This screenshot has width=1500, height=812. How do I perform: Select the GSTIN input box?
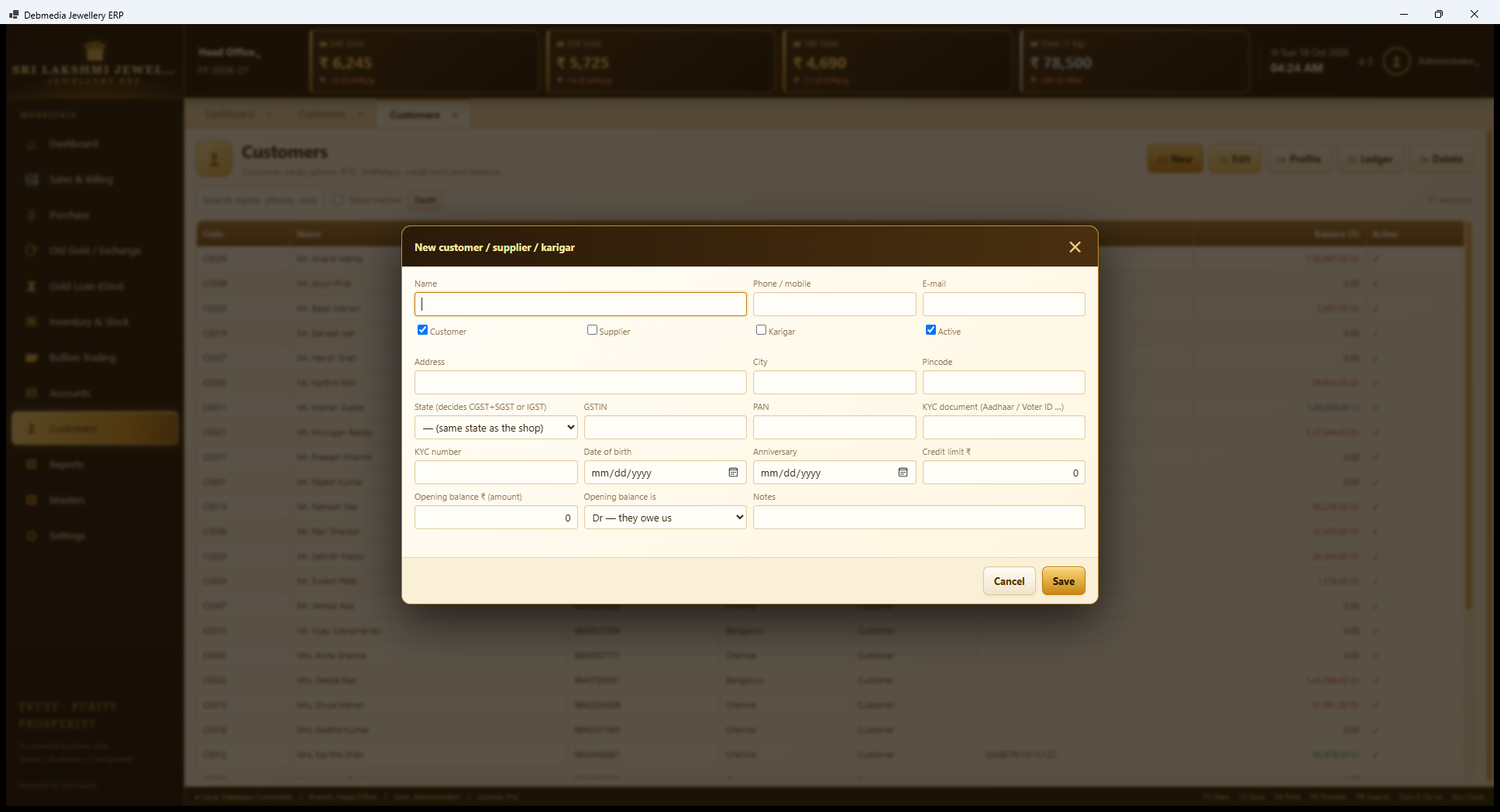(665, 428)
